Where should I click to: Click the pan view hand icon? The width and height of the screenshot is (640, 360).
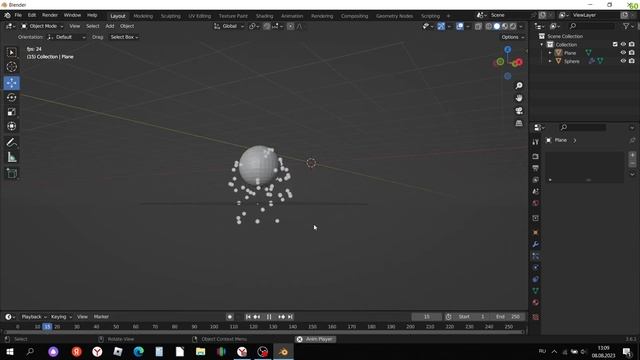pyautogui.click(x=519, y=98)
